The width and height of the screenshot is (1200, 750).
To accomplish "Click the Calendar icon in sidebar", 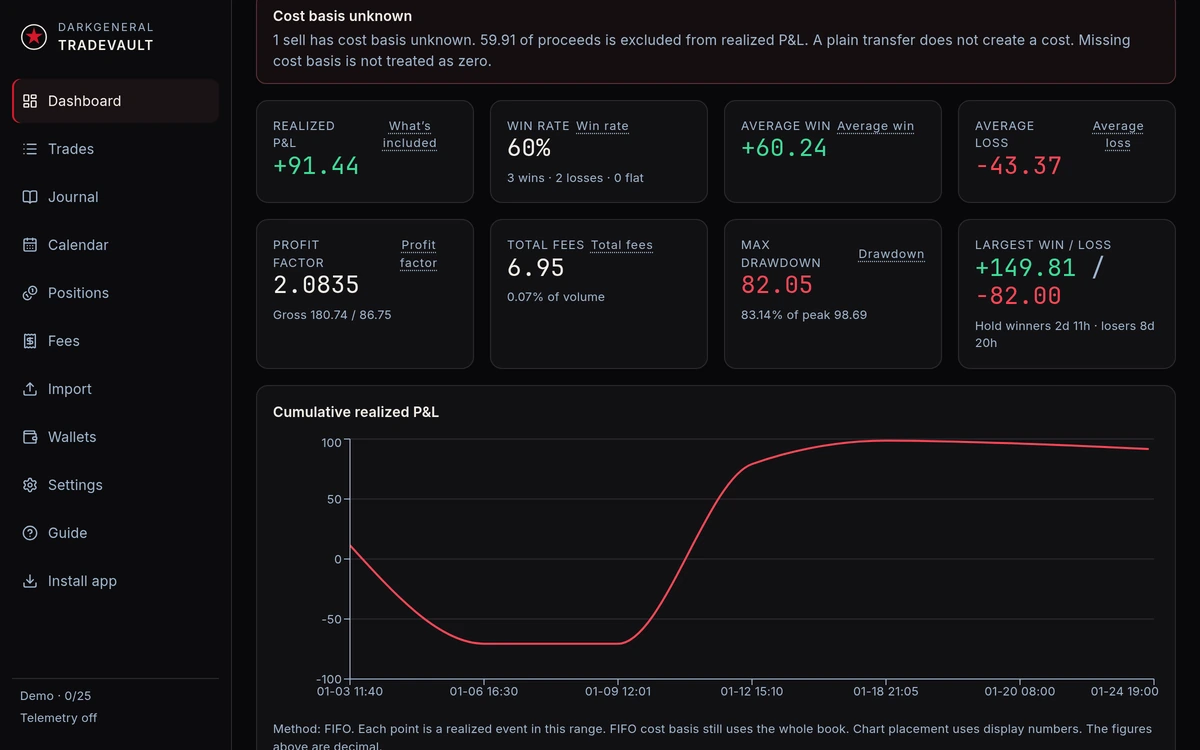I will (30, 245).
